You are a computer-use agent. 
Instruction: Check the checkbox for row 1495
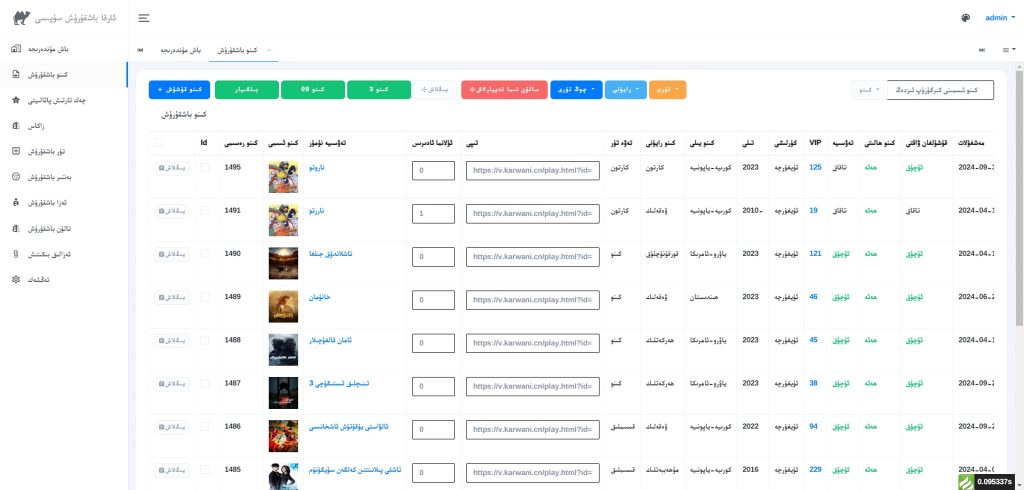point(205,167)
